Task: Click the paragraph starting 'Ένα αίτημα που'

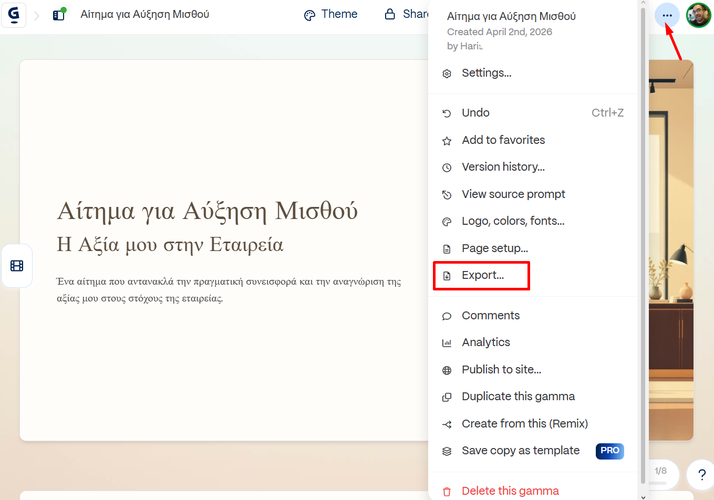Action: tap(229, 290)
